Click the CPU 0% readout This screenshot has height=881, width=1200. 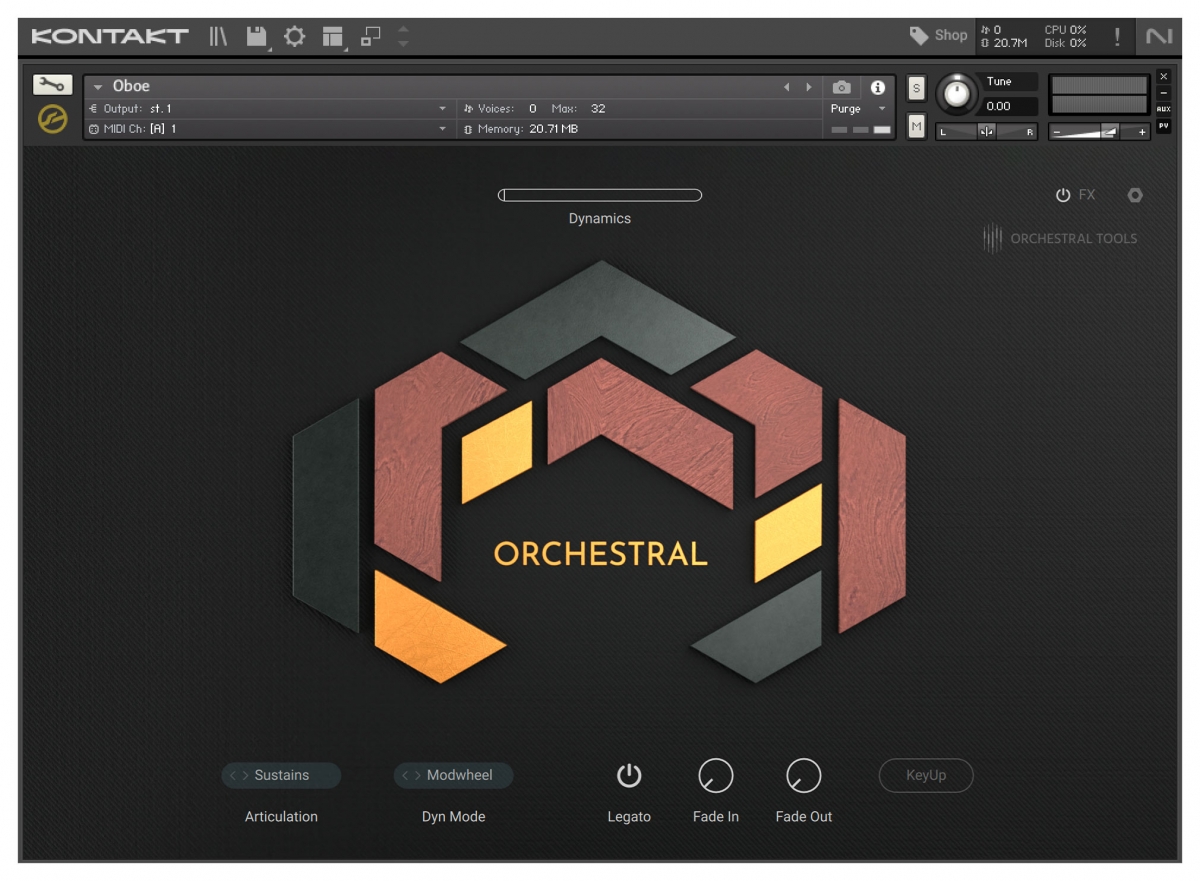tap(1065, 30)
